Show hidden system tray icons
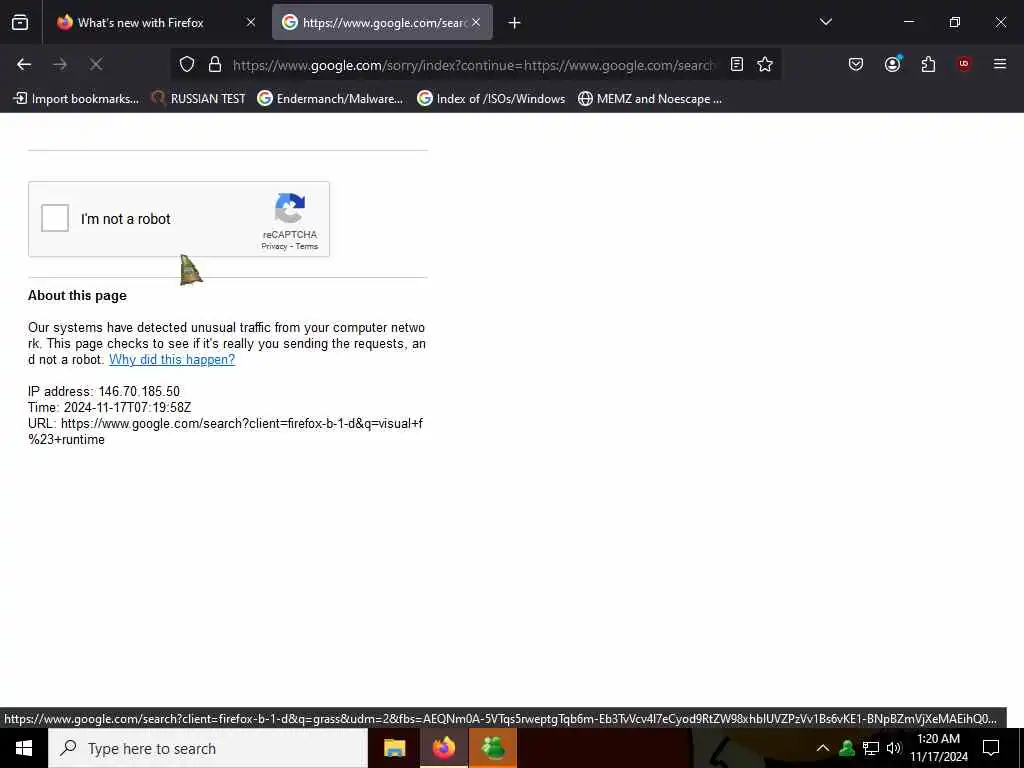1024x768 pixels. click(x=823, y=748)
